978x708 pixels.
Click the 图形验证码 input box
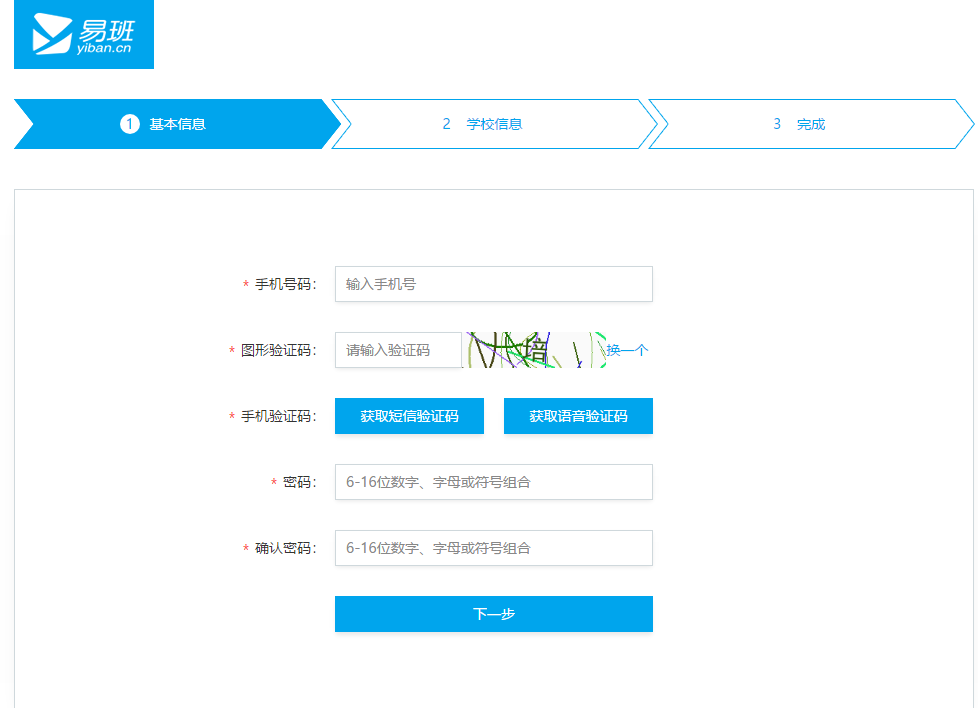point(398,350)
